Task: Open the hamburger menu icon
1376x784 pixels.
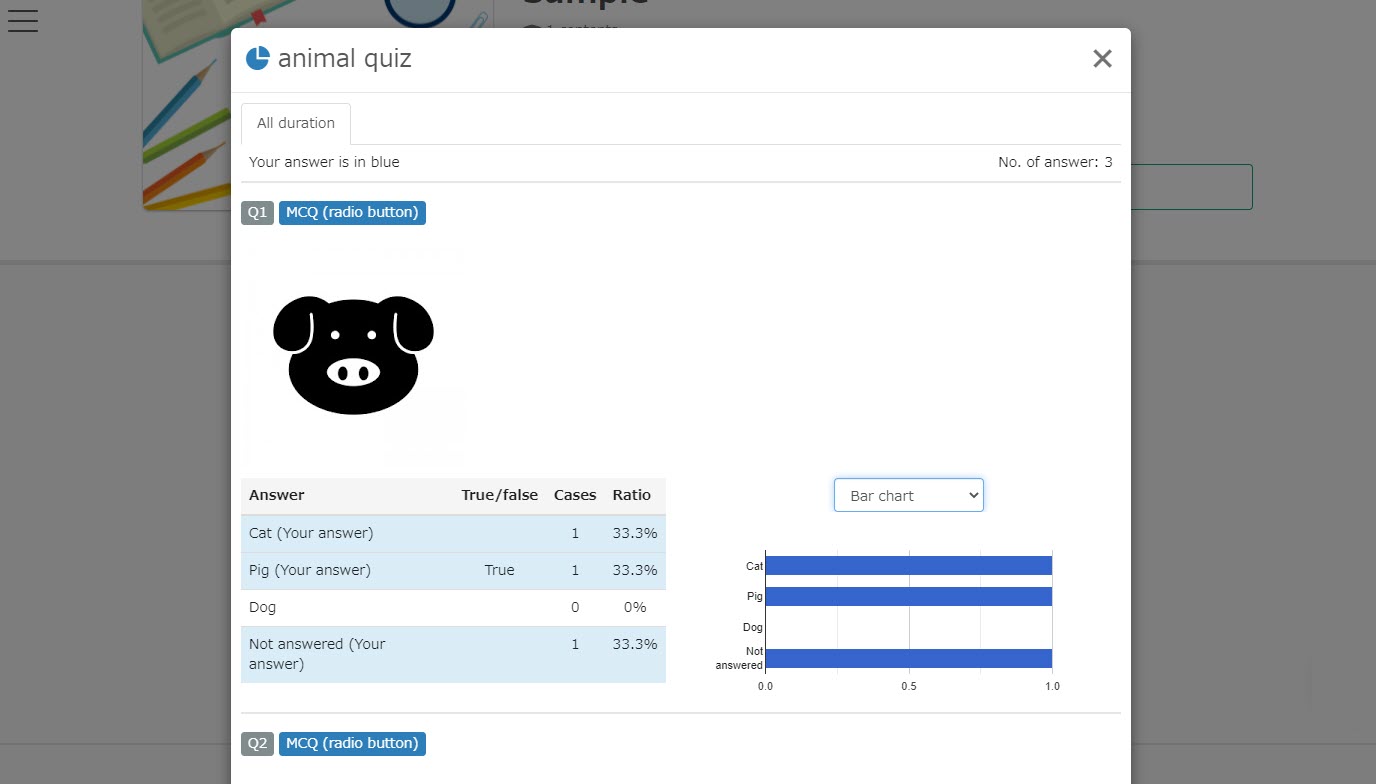Action: (22, 20)
